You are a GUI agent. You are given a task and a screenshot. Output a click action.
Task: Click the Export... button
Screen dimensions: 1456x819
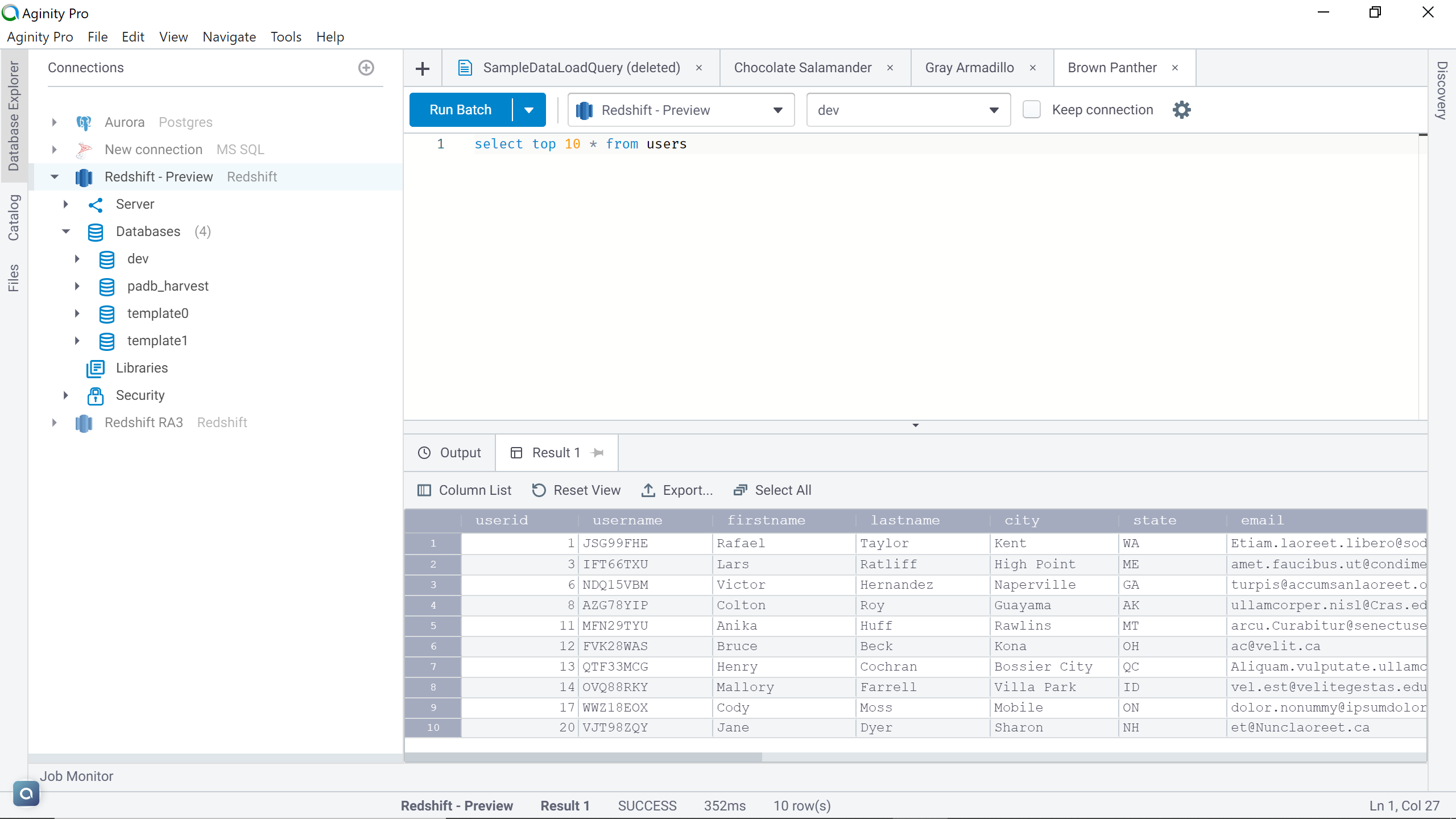(x=677, y=490)
